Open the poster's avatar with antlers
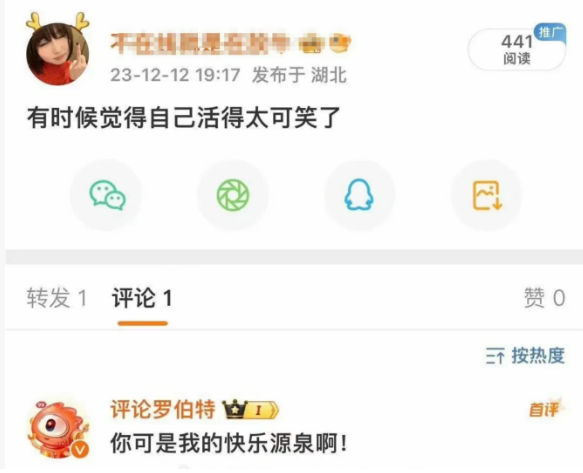 click(58, 49)
